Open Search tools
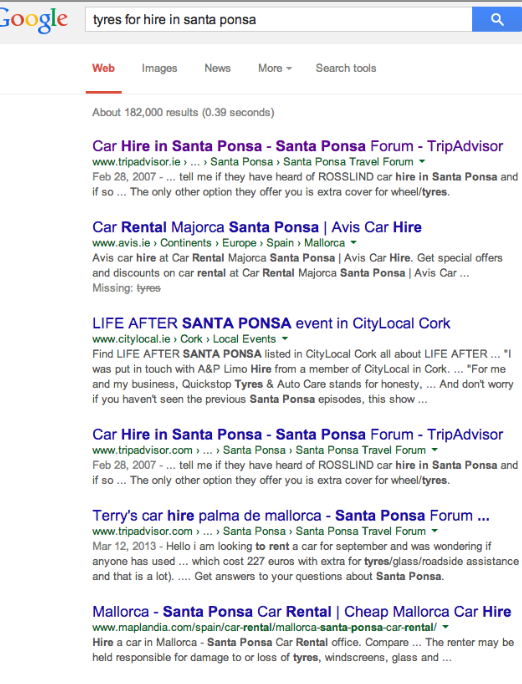Image resolution: width=522 pixels, height=684 pixels. point(346,68)
